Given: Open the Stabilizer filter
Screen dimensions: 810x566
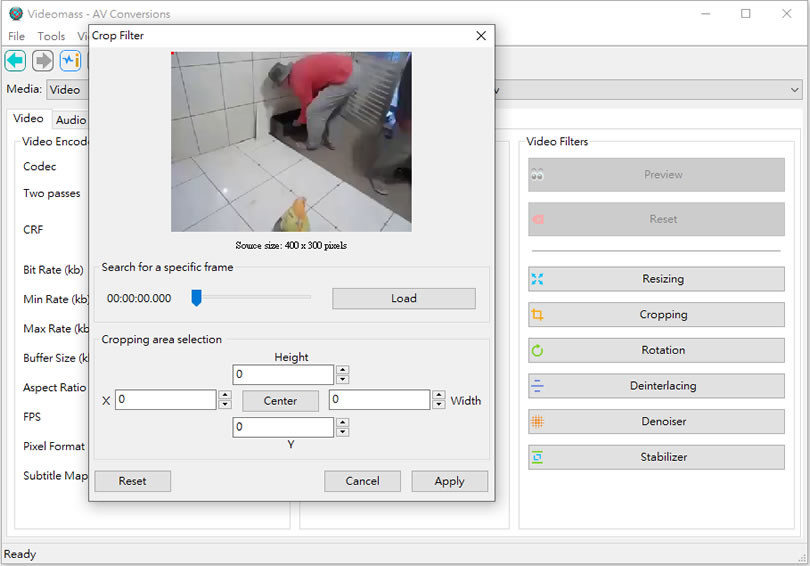Looking at the screenshot, I should pyautogui.click(x=656, y=457).
